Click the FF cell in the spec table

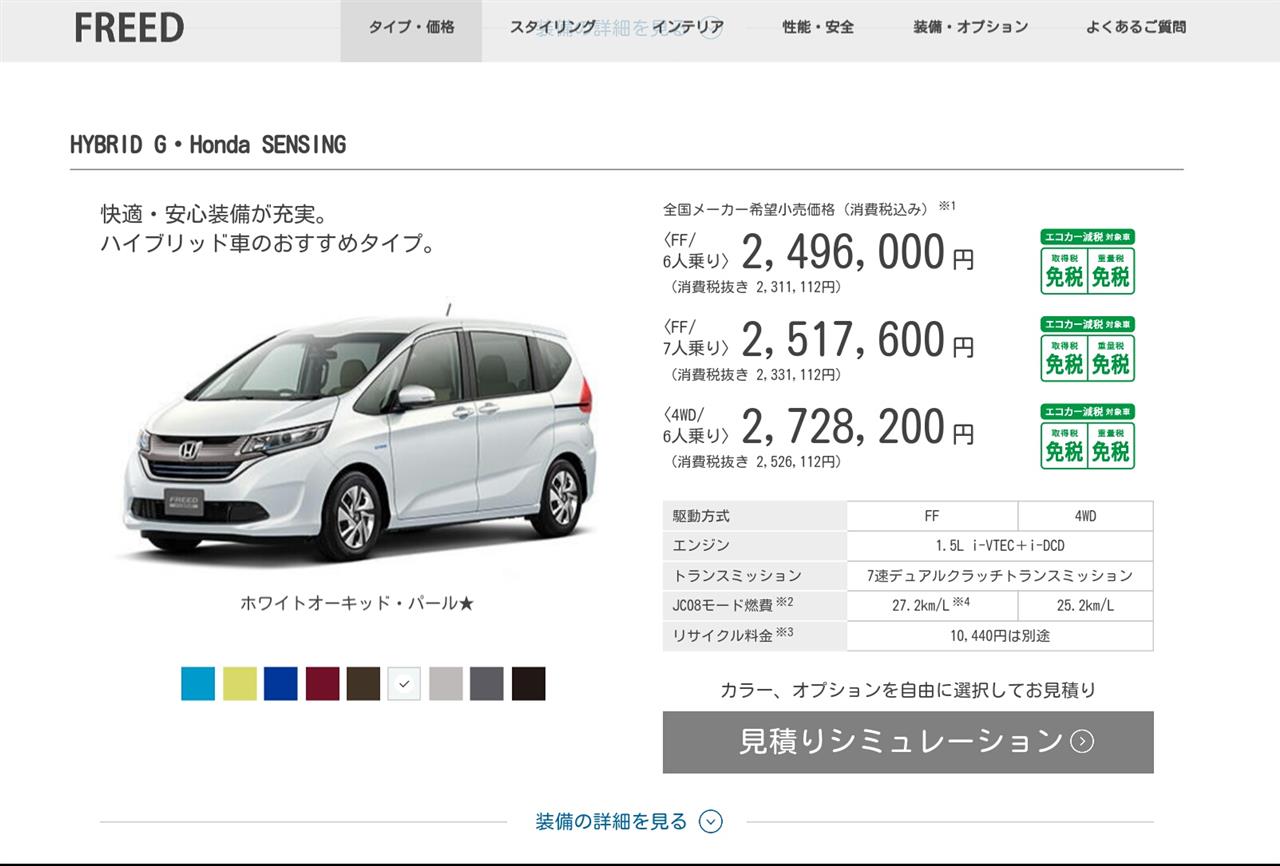pos(932,516)
